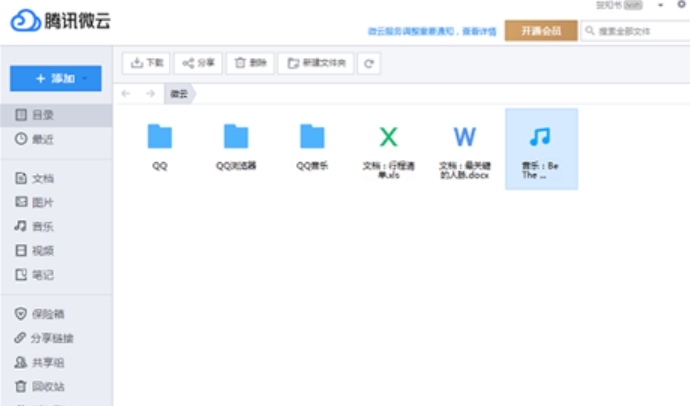Image resolution: width=690 pixels, height=406 pixels.
Task: Click the 开通会员 membership button
Action: coord(541,31)
